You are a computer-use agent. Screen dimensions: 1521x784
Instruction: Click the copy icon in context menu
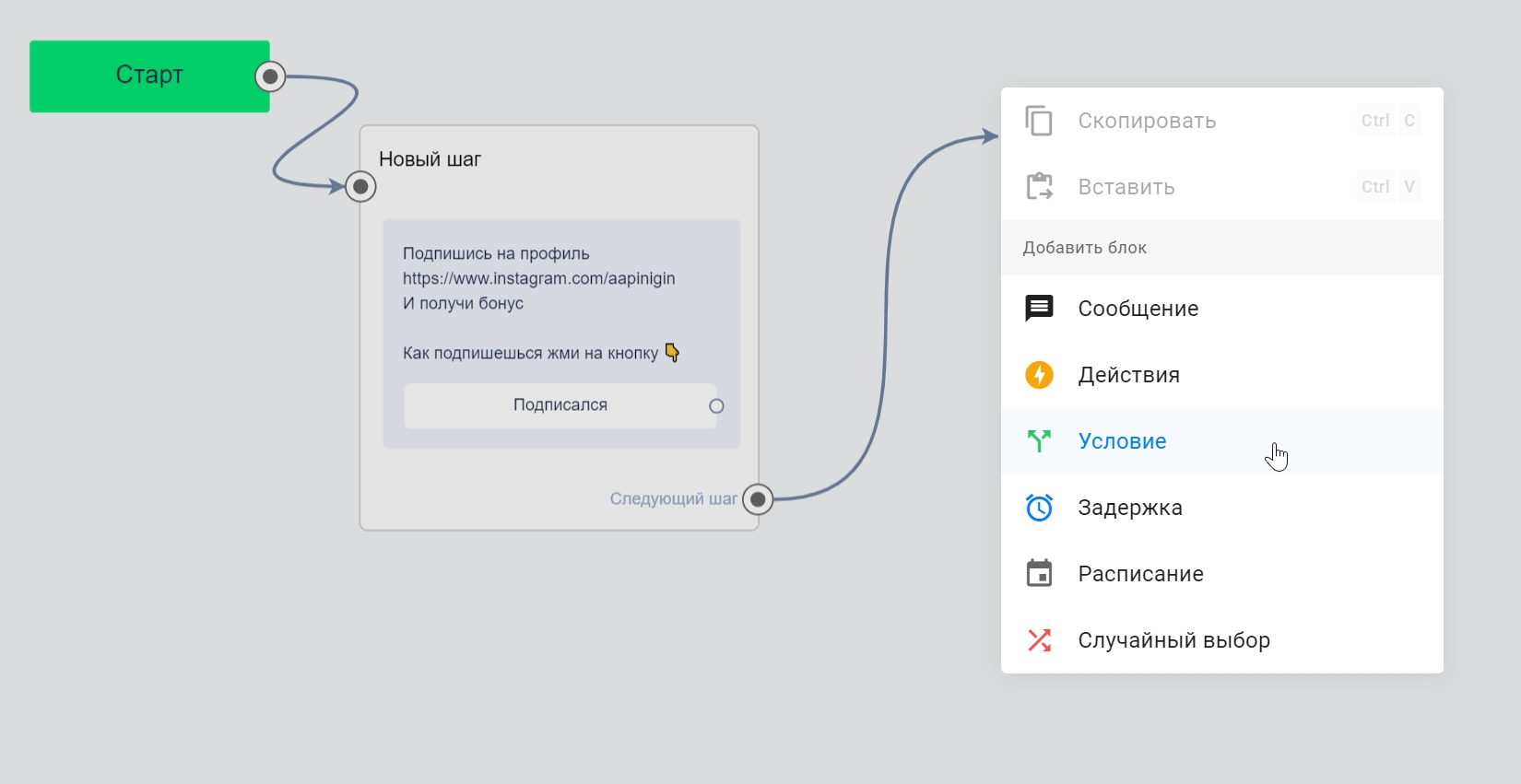(1039, 121)
